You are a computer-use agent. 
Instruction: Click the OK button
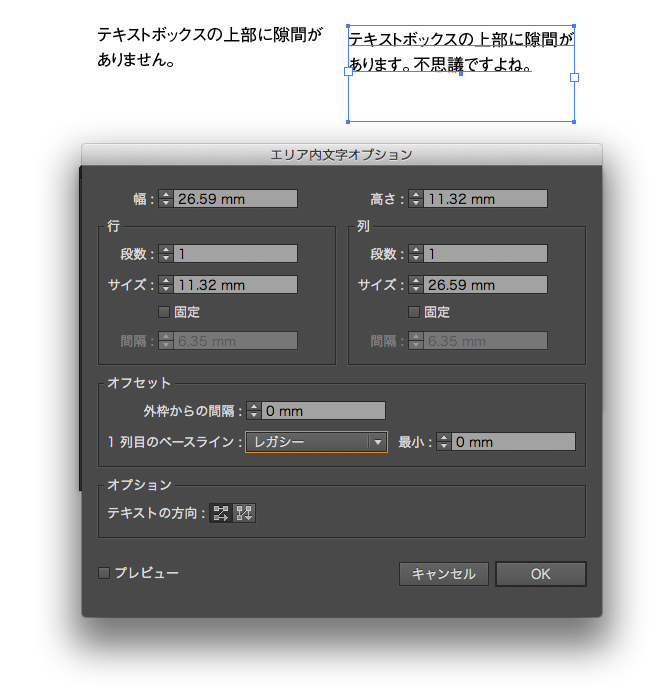(541, 574)
